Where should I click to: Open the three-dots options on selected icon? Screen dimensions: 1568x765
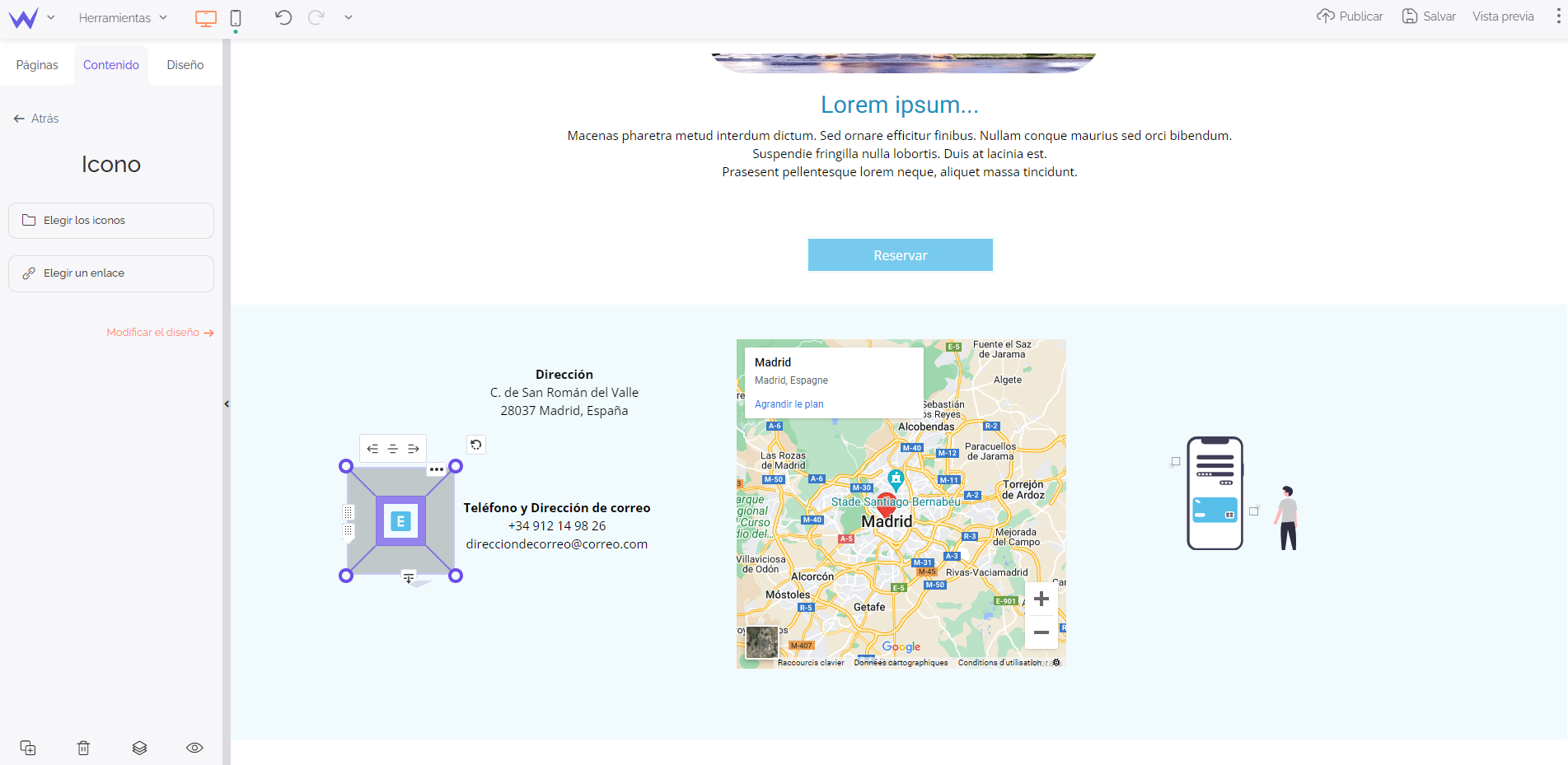437,469
